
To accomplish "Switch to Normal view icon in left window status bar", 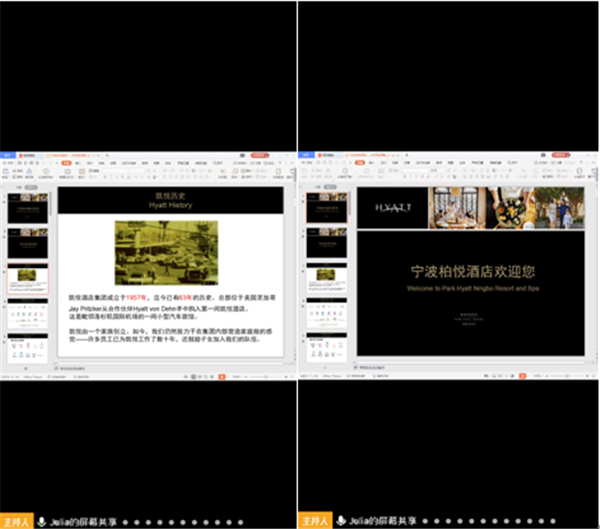I will pyautogui.click(x=194, y=377).
